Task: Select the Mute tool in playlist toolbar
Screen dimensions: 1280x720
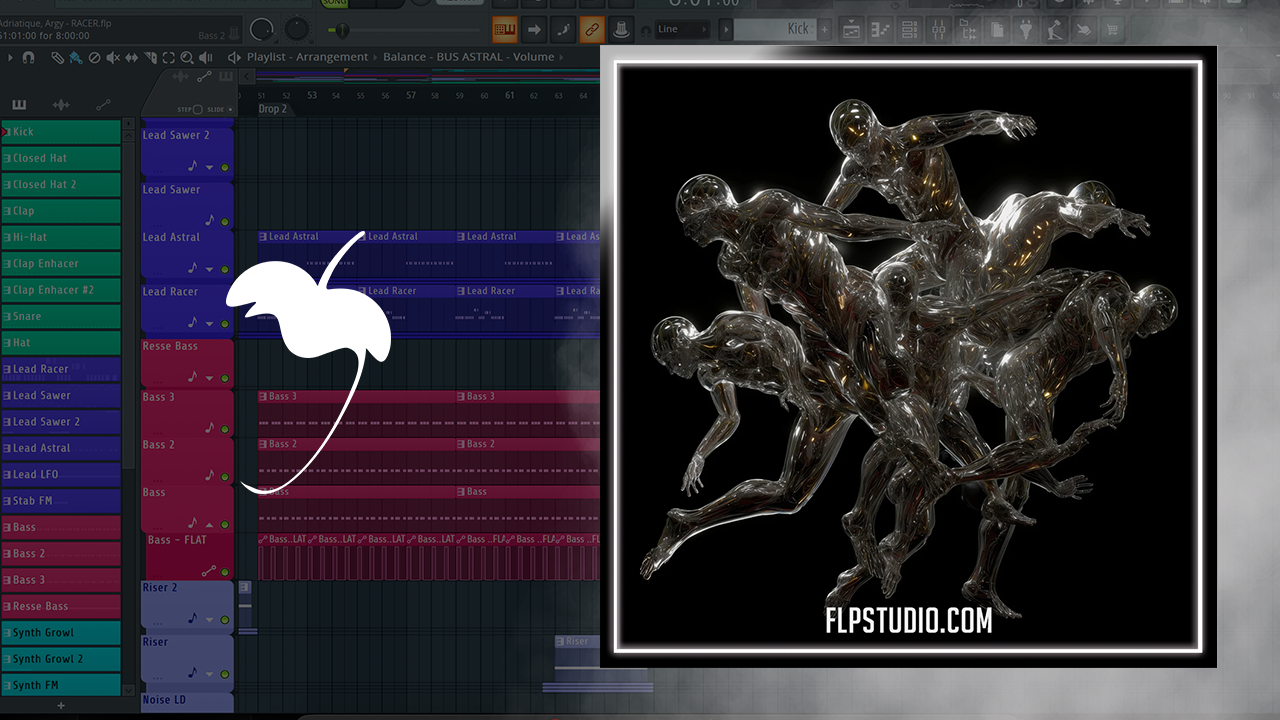Action: 113,57
